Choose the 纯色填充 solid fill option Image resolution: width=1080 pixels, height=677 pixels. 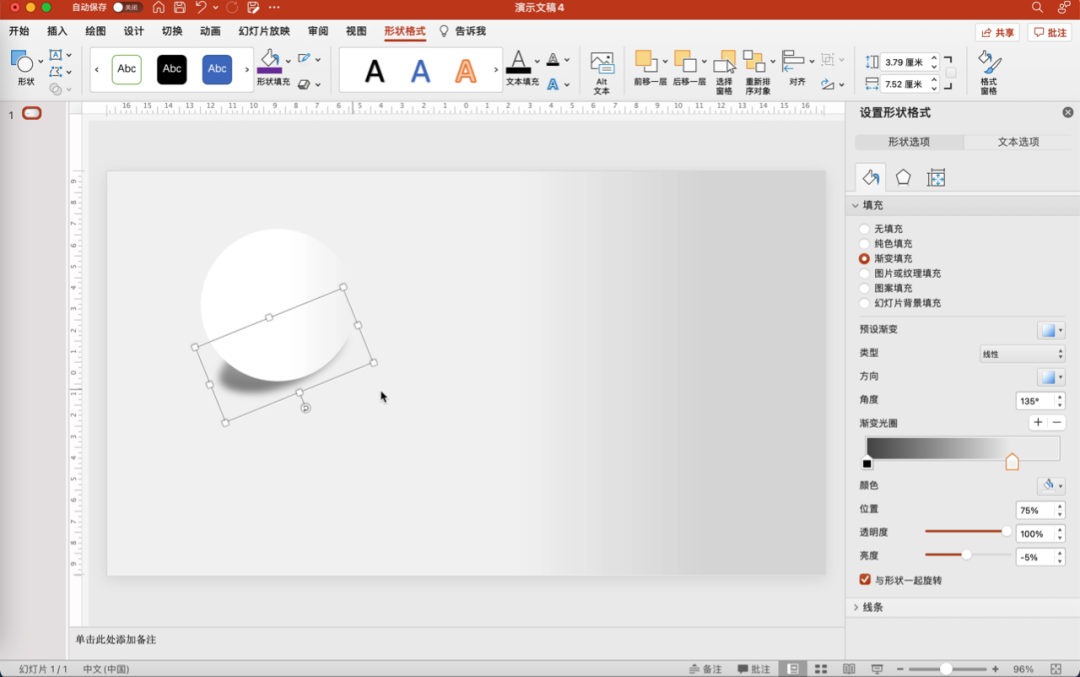[x=864, y=244]
